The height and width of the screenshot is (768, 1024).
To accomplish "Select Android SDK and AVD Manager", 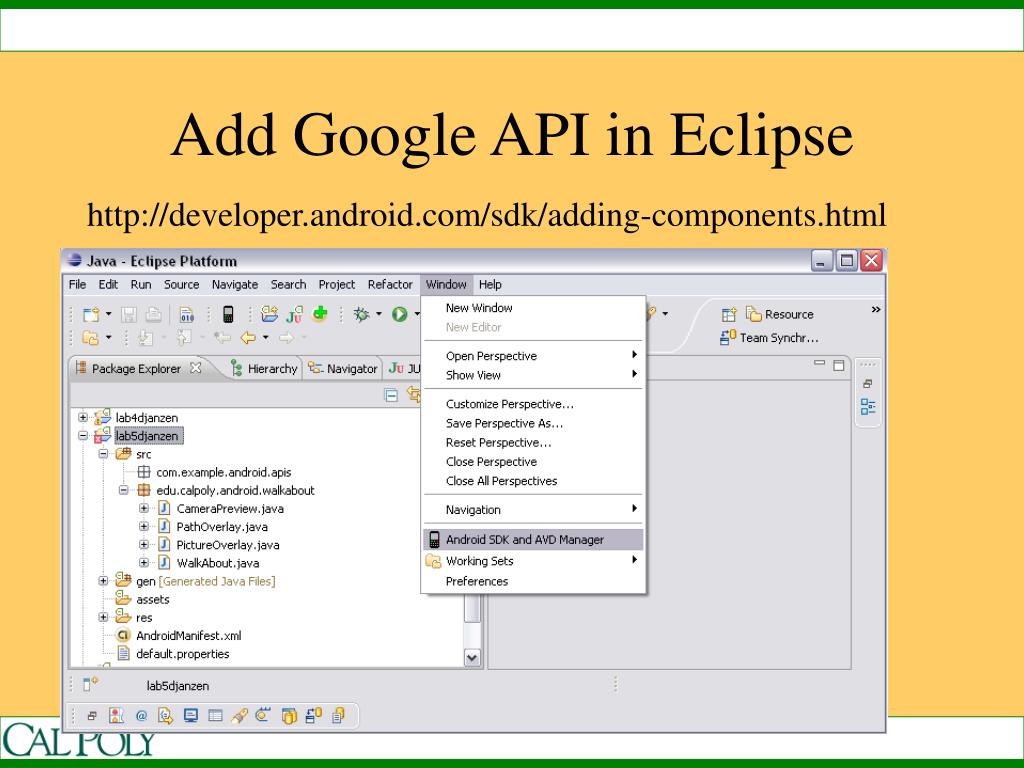I will pos(524,540).
